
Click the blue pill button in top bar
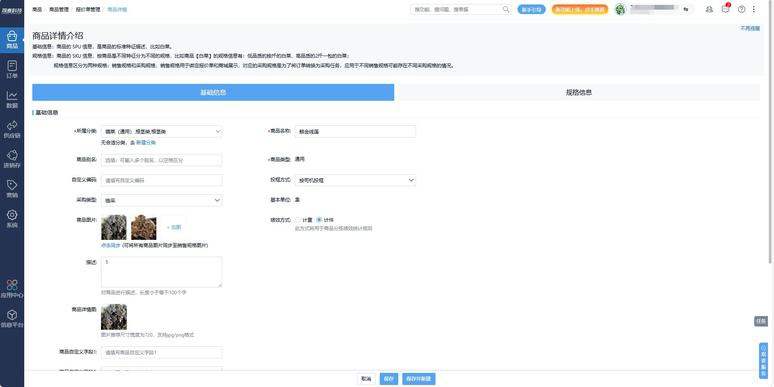(x=531, y=9)
